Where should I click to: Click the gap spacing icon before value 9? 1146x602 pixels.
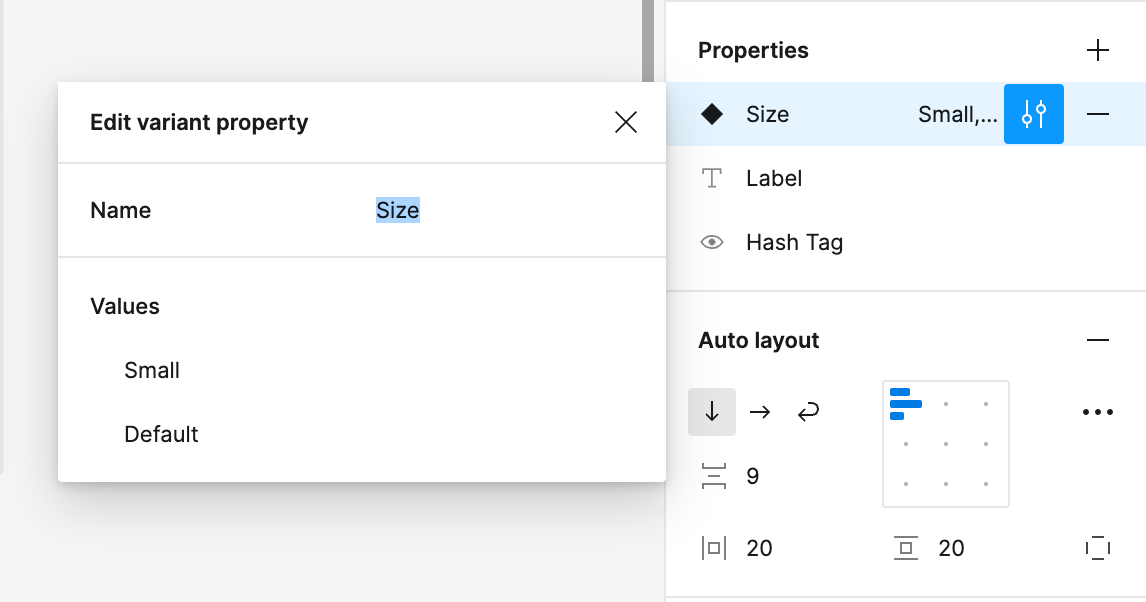point(713,476)
